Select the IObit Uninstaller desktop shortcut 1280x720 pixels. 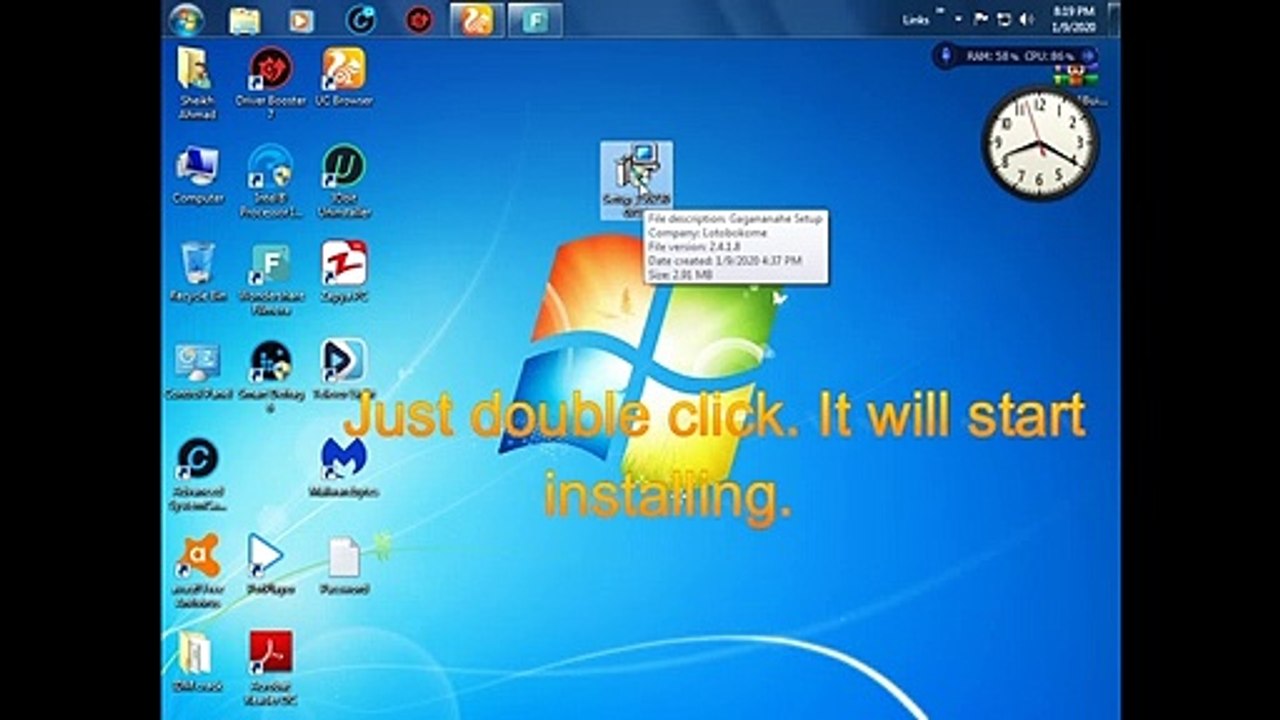coord(343,181)
